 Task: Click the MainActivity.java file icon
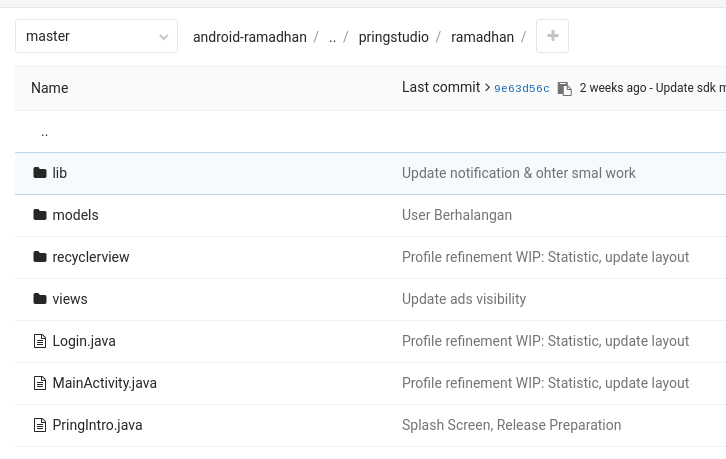coord(40,383)
